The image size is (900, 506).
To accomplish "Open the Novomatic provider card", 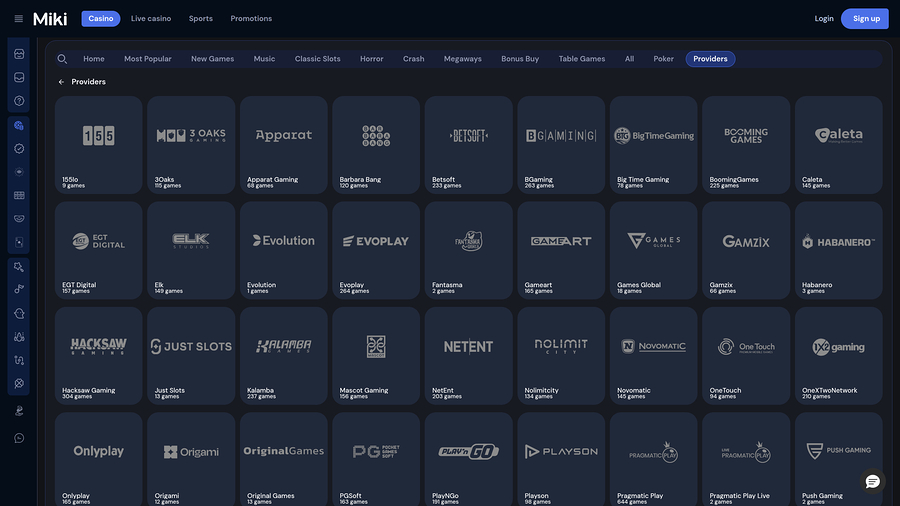I will pos(653,356).
